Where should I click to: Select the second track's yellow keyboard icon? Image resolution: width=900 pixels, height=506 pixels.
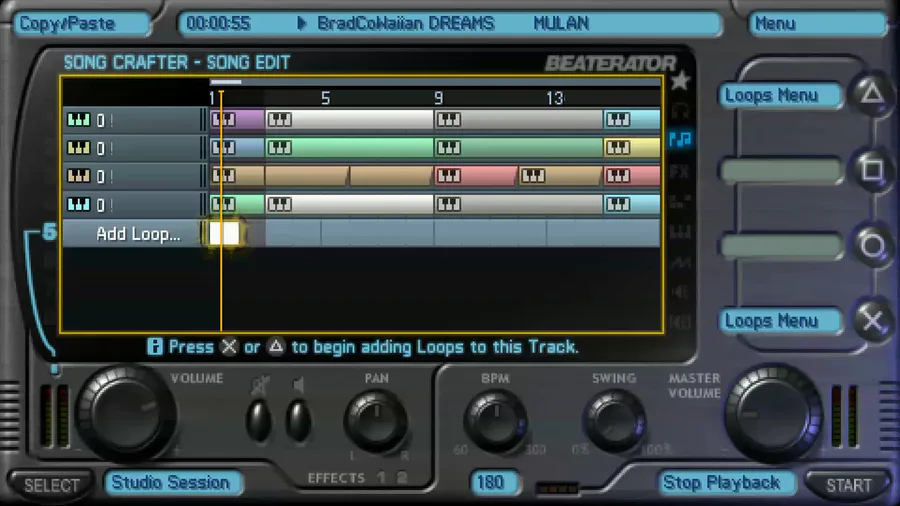pyautogui.click(x=79, y=148)
